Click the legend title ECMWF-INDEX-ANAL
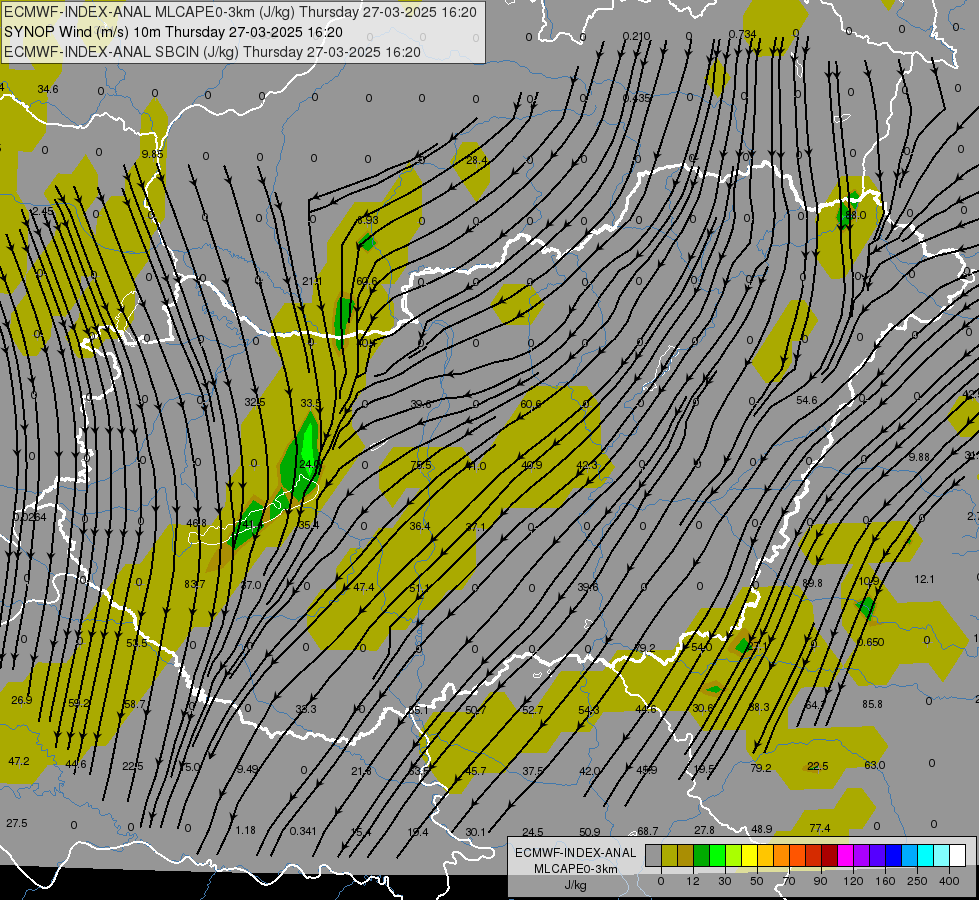The width and height of the screenshot is (979, 900). [x=576, y=853]
